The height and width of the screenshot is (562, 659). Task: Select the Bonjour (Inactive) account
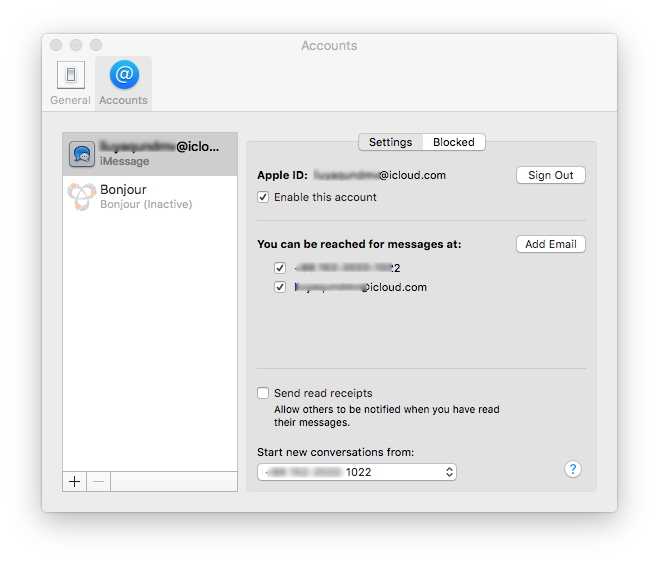pos(150,196)
